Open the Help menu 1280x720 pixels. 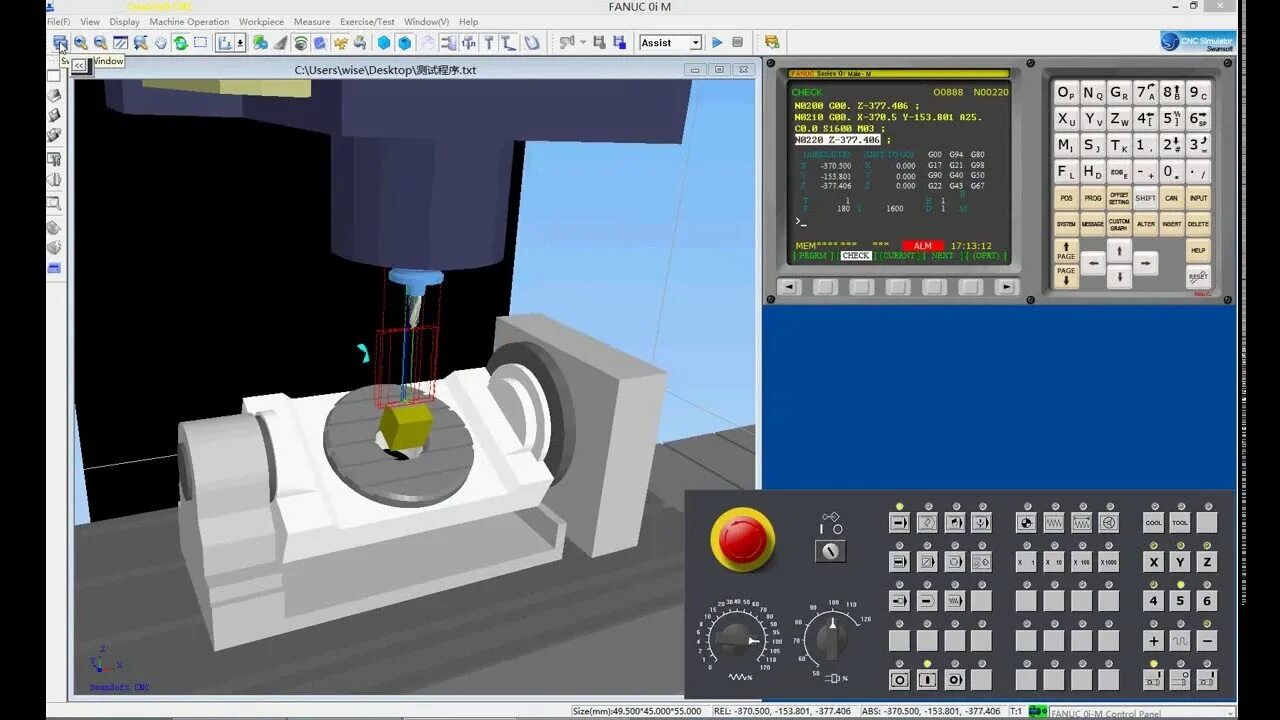pos(468,21)
